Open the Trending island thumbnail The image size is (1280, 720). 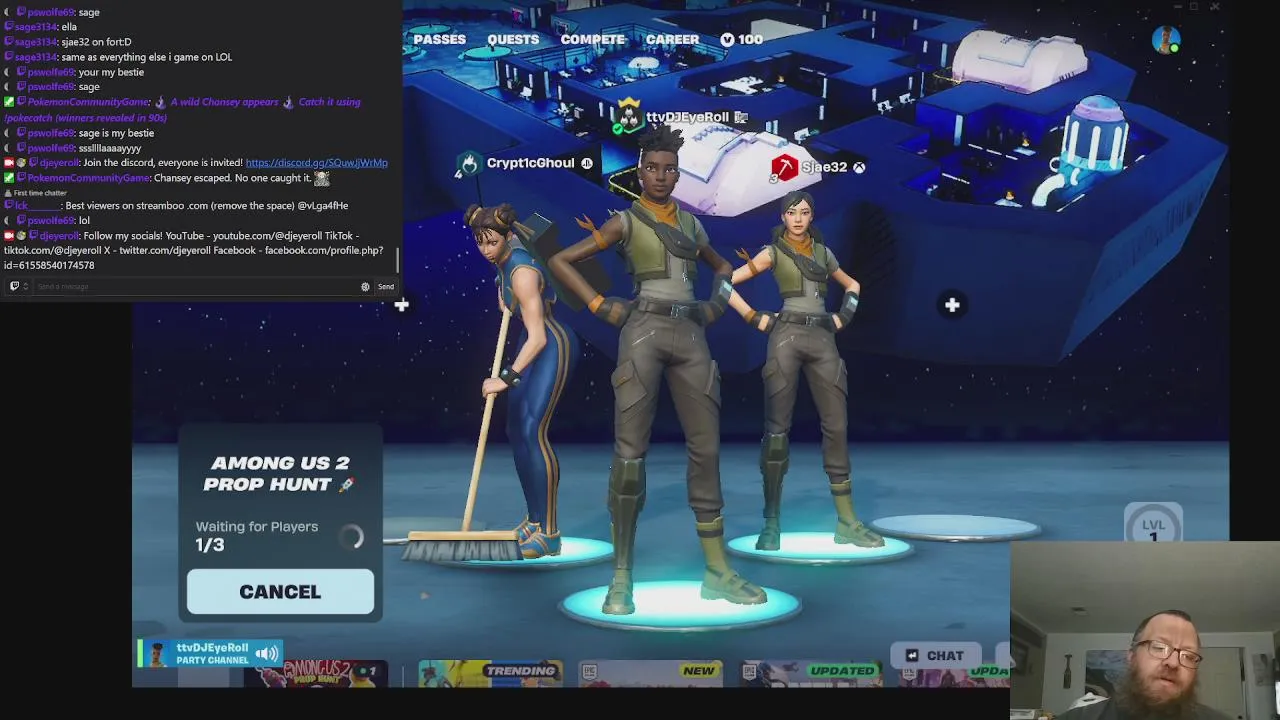tap(489, 674)
